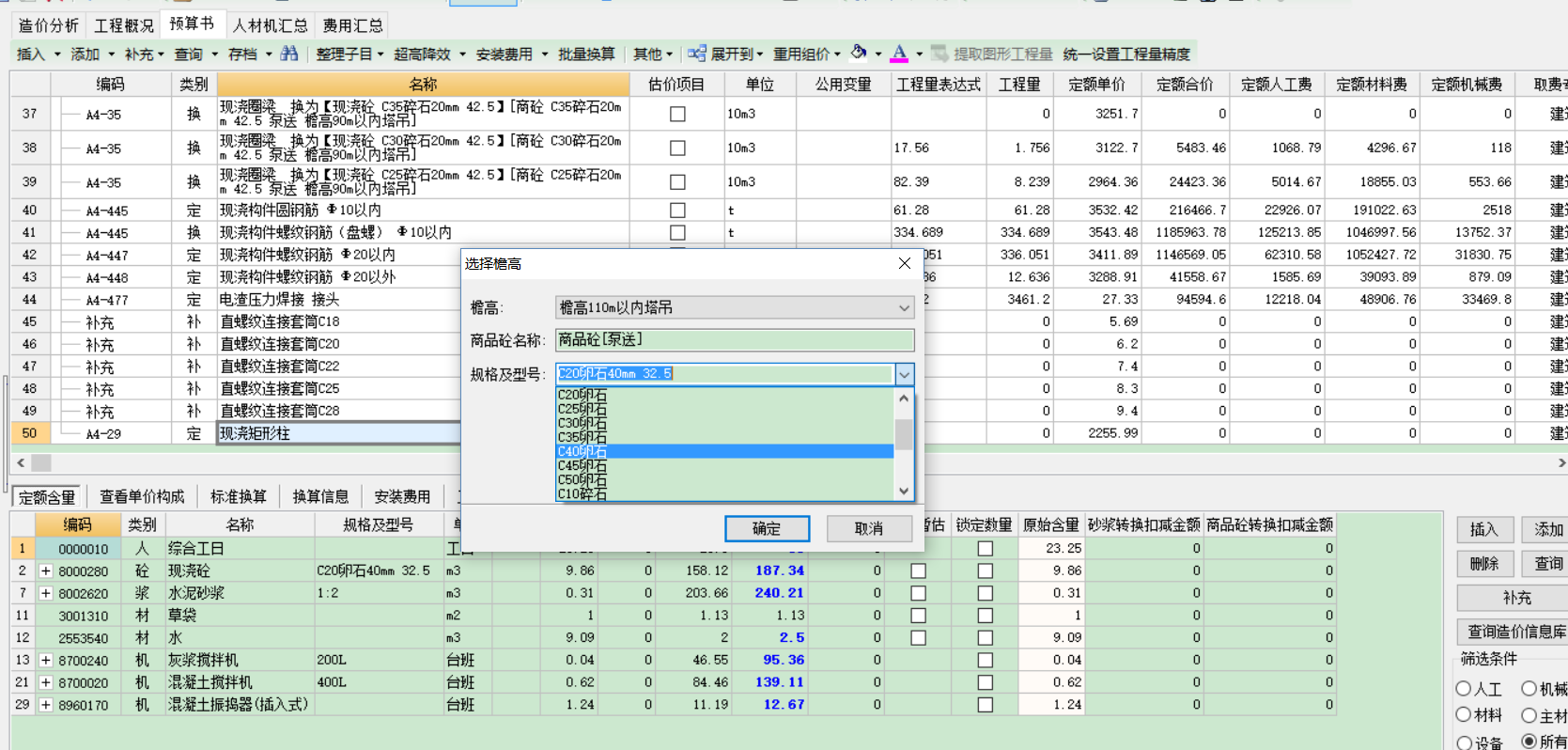Click the 确定 button in dialog

(767, 528)
